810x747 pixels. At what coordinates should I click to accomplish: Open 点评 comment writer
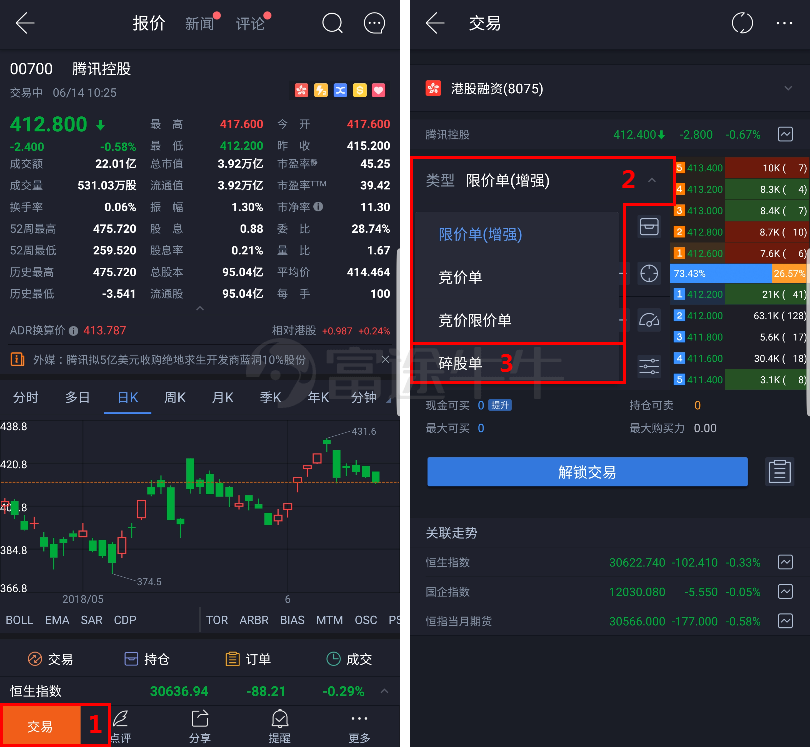(120, 726)
